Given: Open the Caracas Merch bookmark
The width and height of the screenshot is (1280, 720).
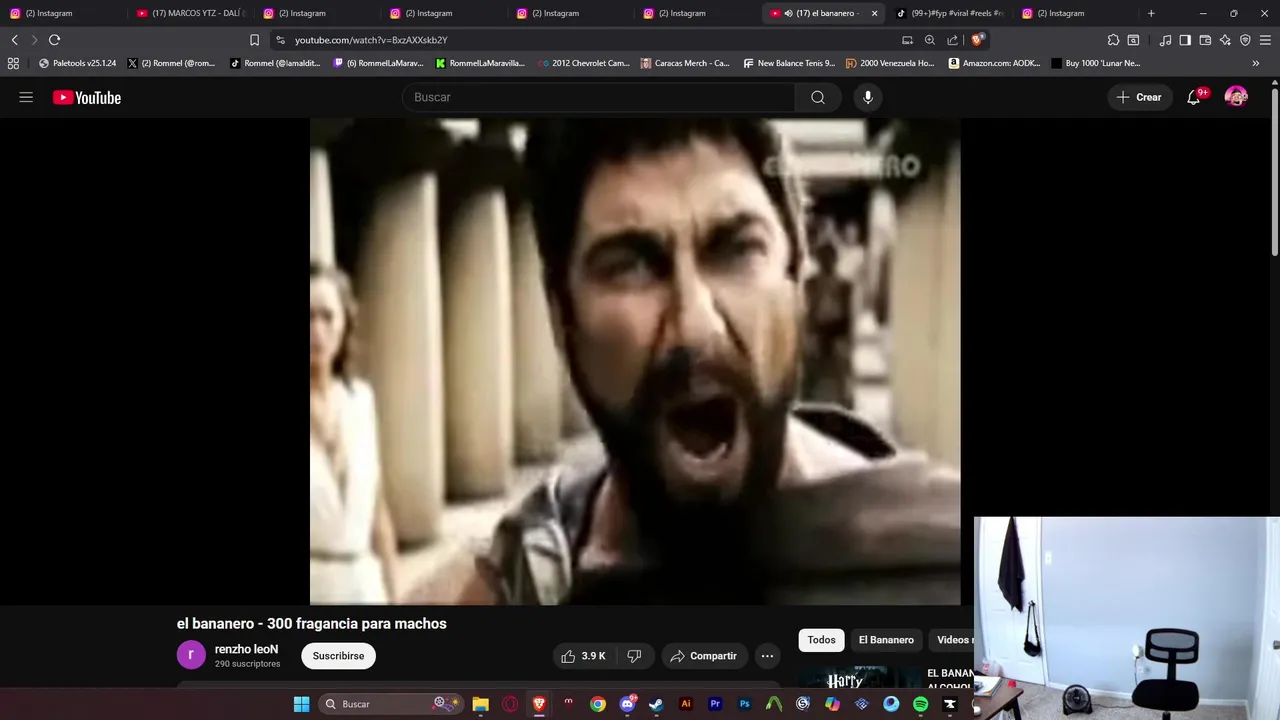Looking at the screenshot, I should [685, 63].
